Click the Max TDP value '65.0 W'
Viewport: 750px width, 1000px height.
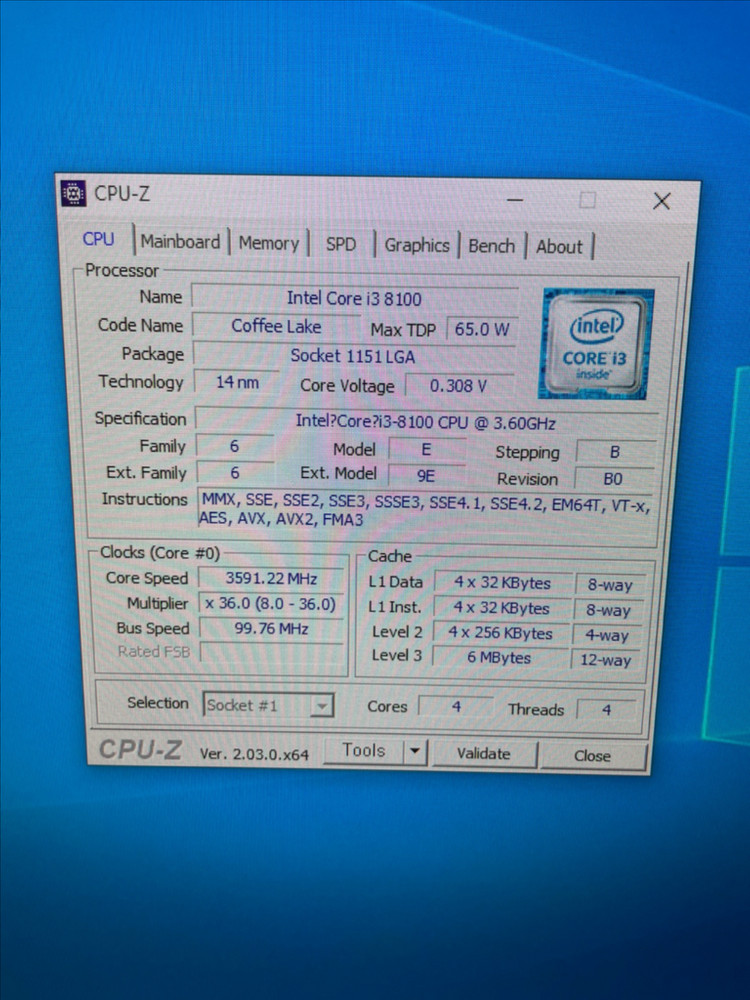482,329
